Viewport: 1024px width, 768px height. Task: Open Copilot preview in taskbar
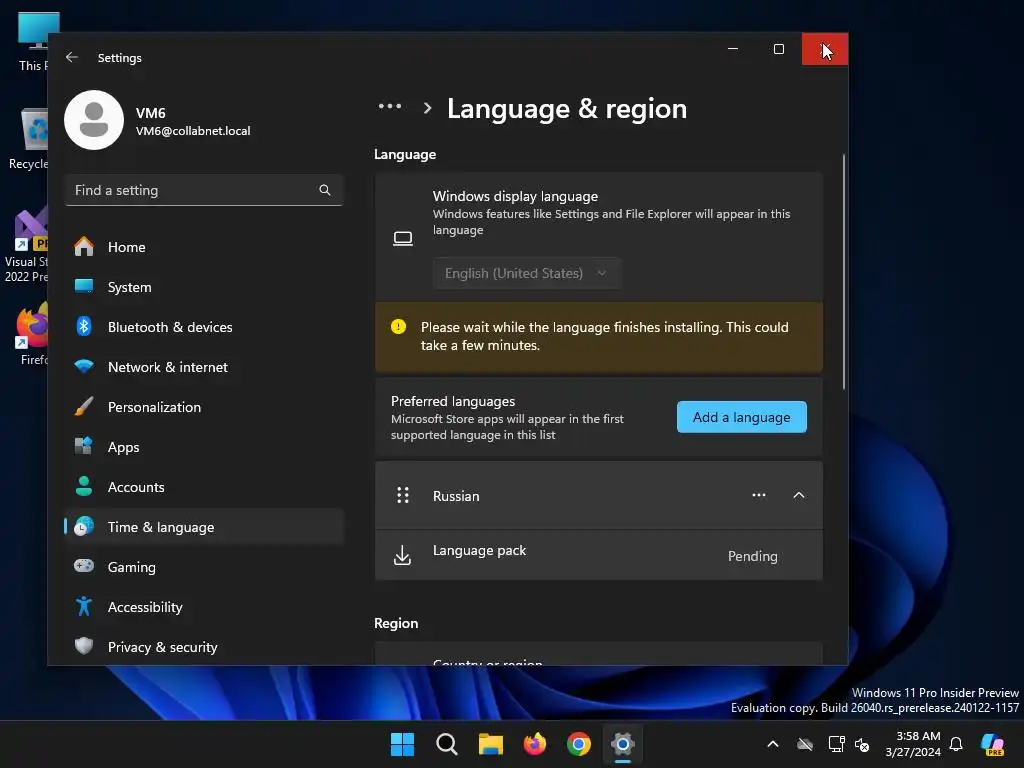pos(992,744)
